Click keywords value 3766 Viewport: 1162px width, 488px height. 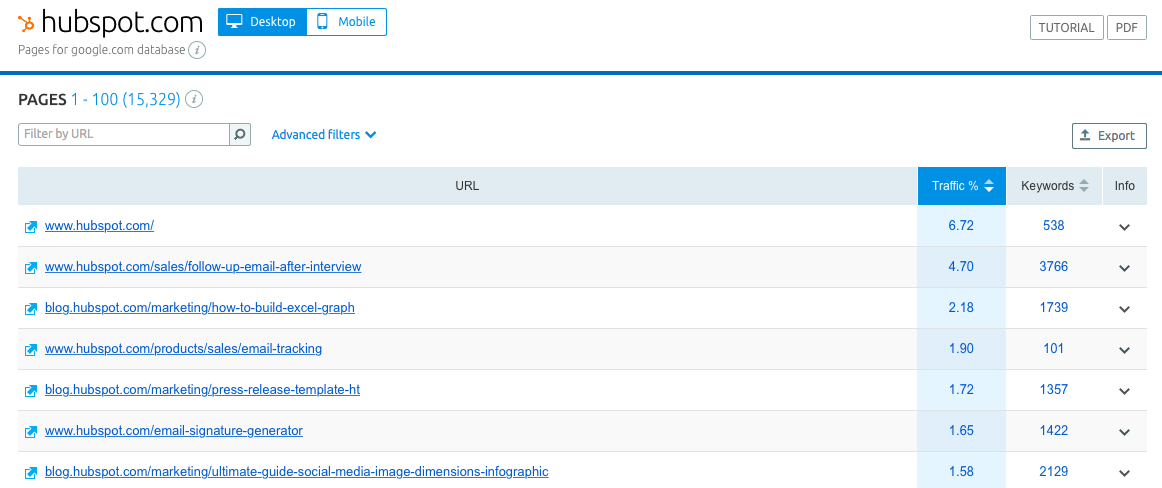1053,267
